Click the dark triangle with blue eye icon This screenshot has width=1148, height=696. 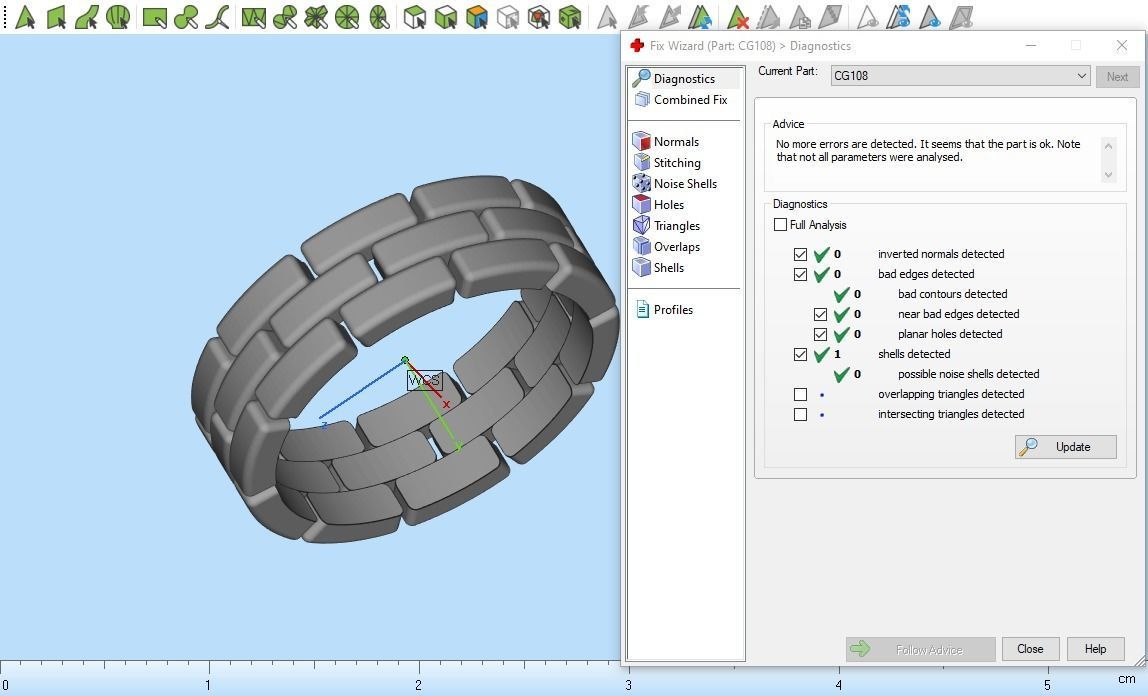tap(930, 16)
